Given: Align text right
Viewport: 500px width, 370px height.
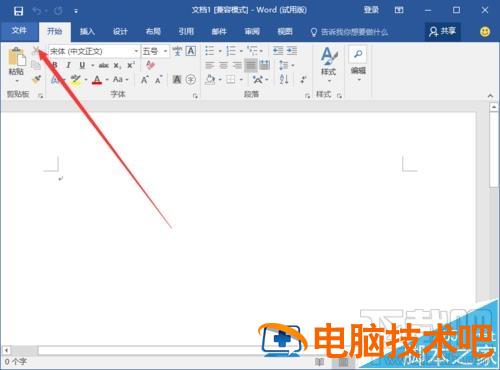Looking at the screenshot, I should 237,65.
